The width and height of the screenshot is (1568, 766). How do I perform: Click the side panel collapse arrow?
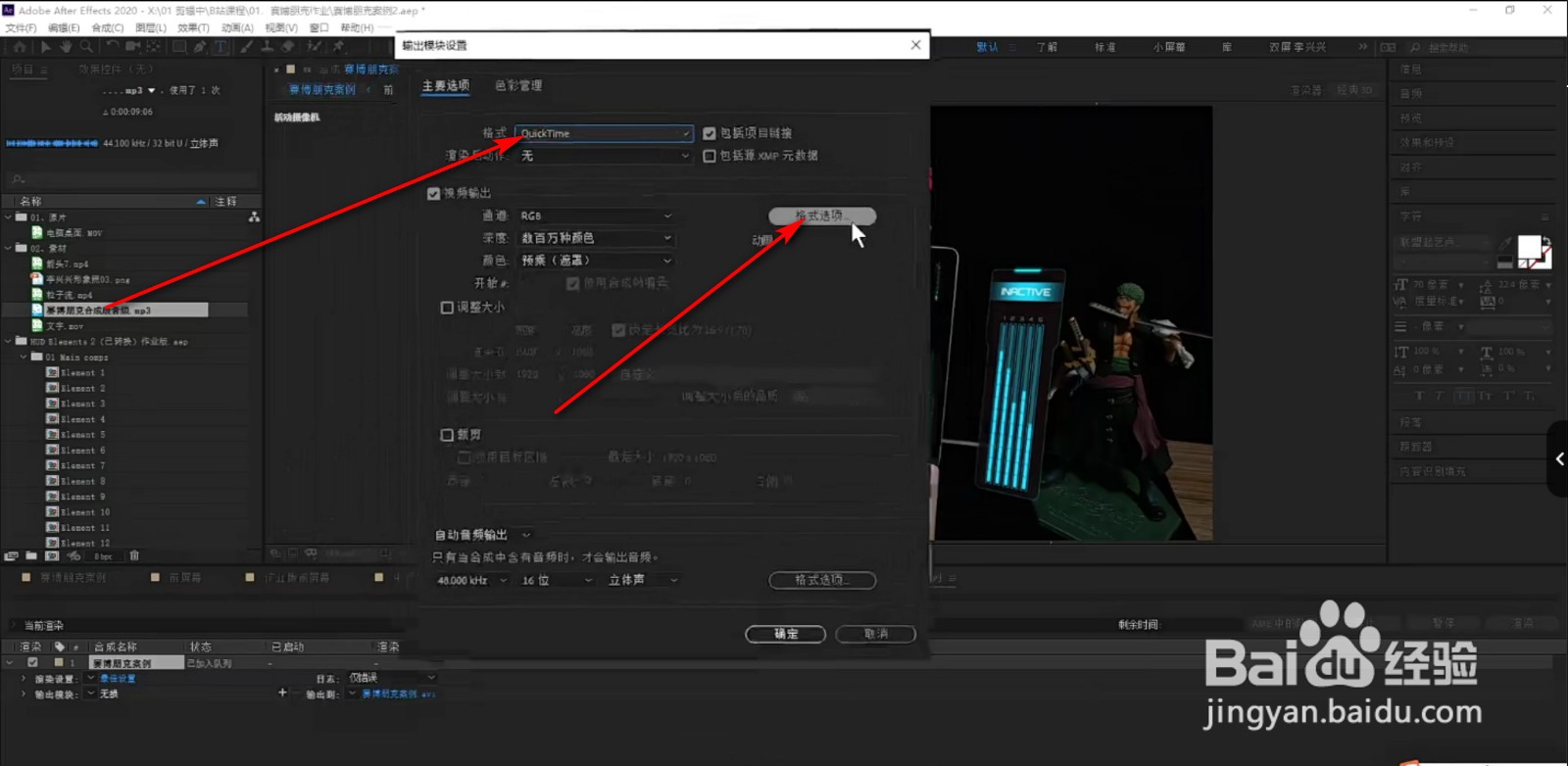click(x=1558, y=458)
